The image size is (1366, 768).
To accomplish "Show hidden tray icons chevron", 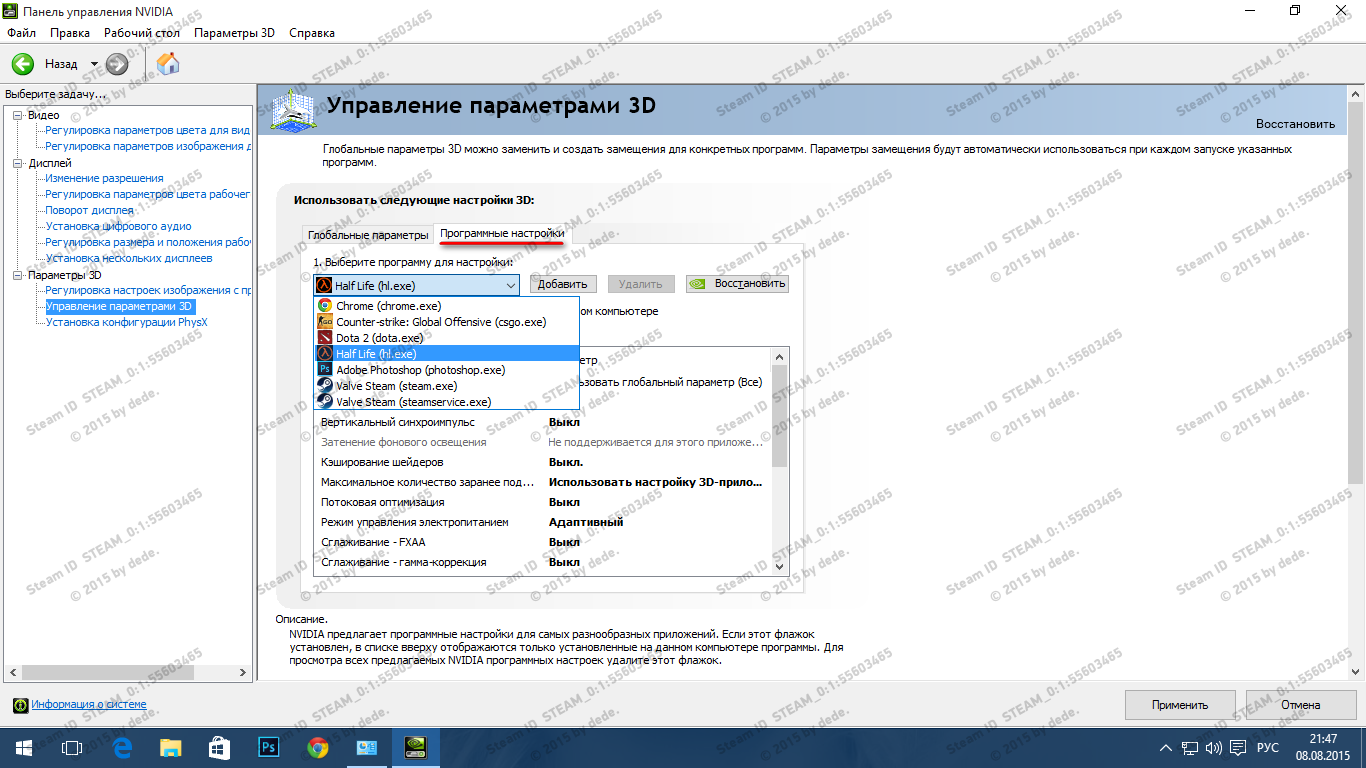I will pos(1166,747).
